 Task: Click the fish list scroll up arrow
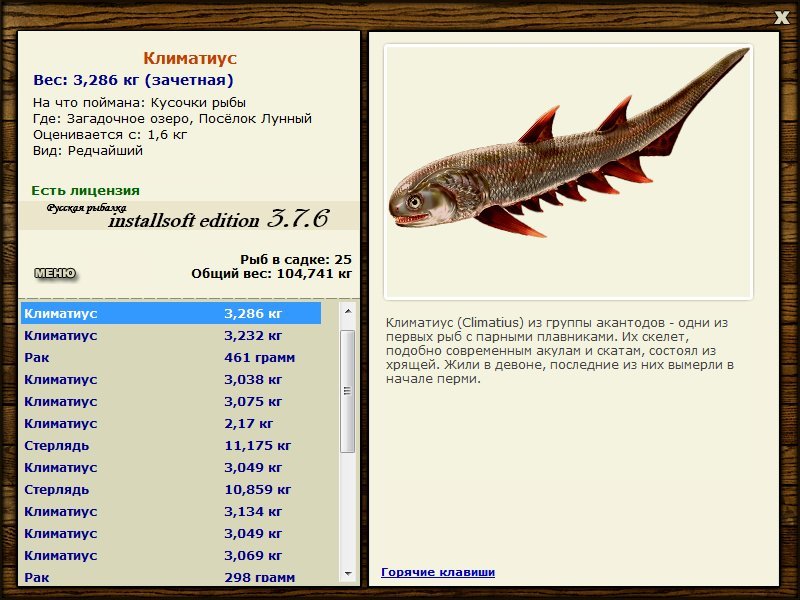coord(348,311)
